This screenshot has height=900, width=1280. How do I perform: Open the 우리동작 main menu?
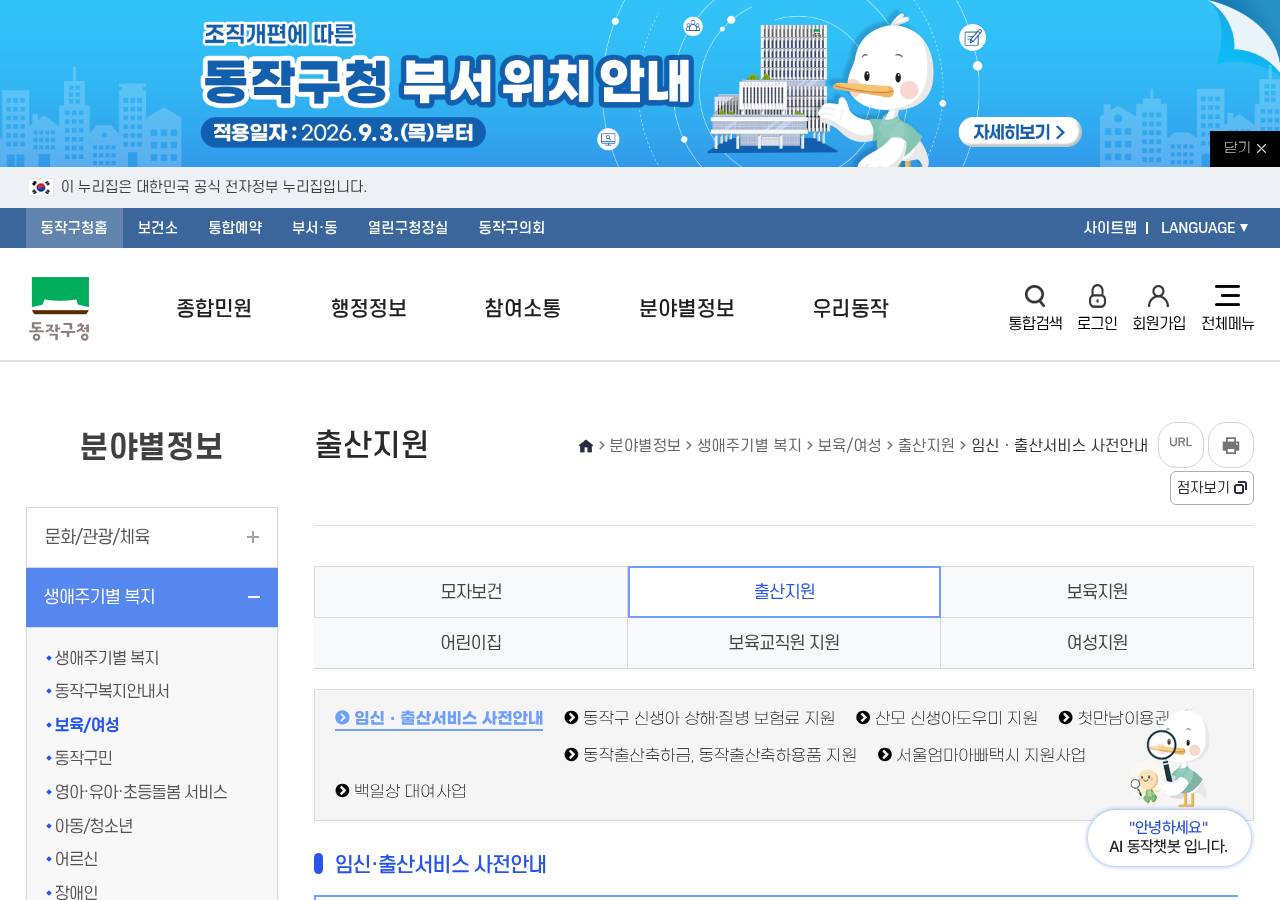pyautogui.click(x=850, y=308)
